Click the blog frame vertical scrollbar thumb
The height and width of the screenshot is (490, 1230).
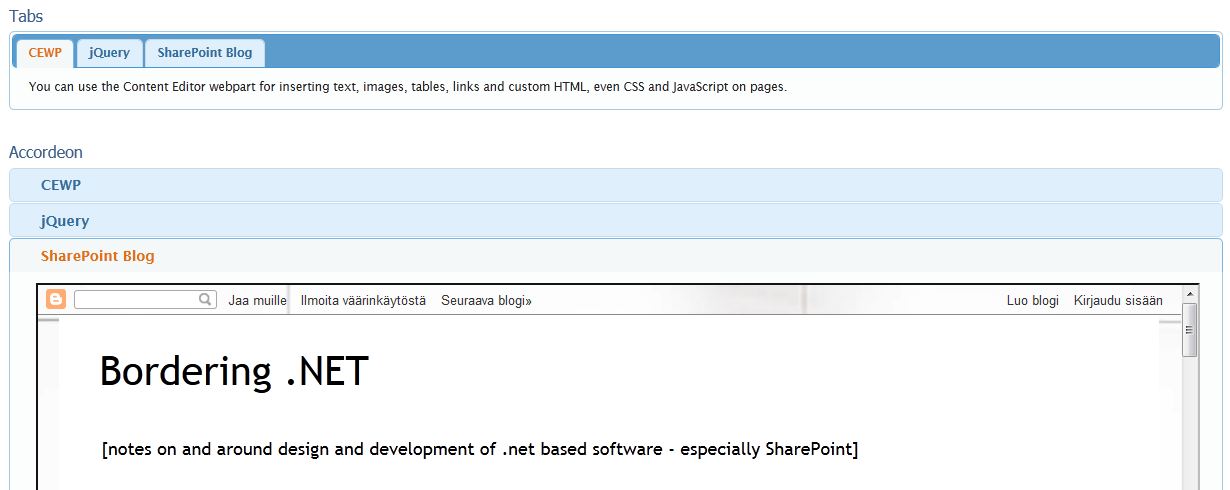click(x=1190, y=330)
